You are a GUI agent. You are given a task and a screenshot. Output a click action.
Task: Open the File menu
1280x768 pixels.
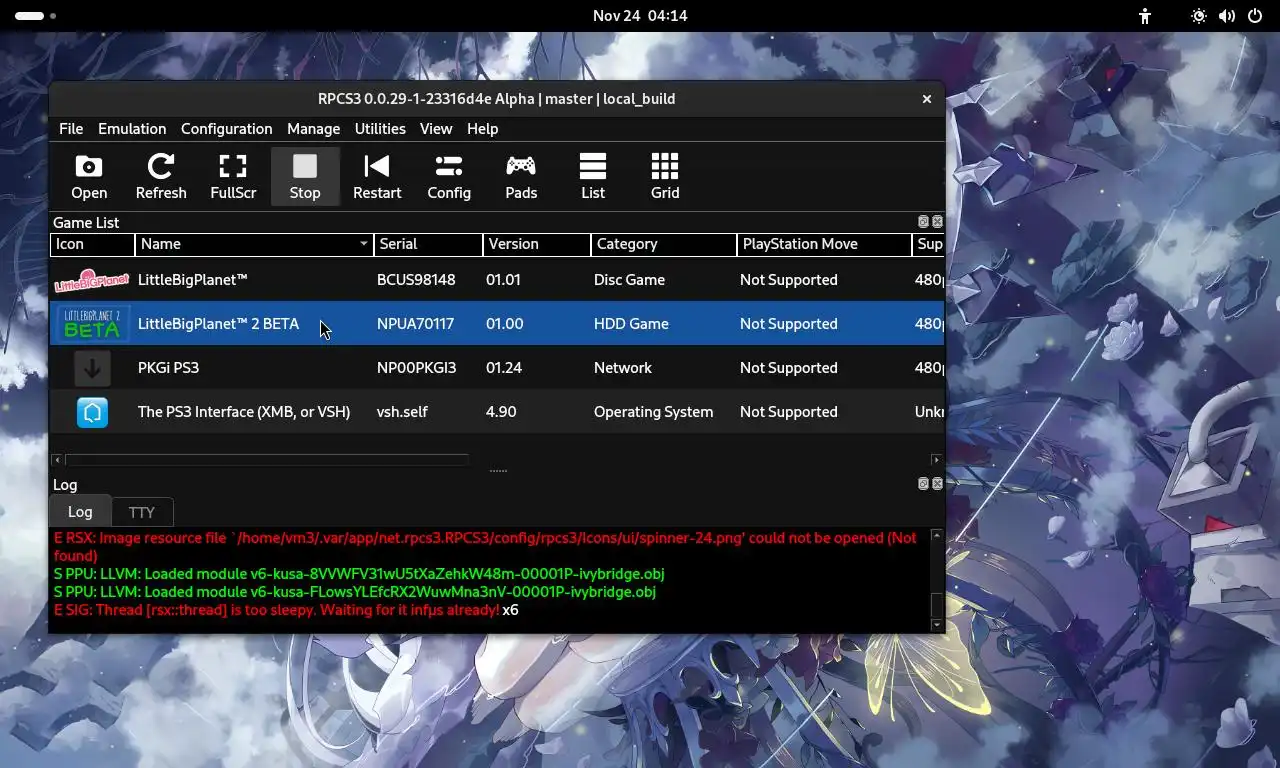[71, 129]
